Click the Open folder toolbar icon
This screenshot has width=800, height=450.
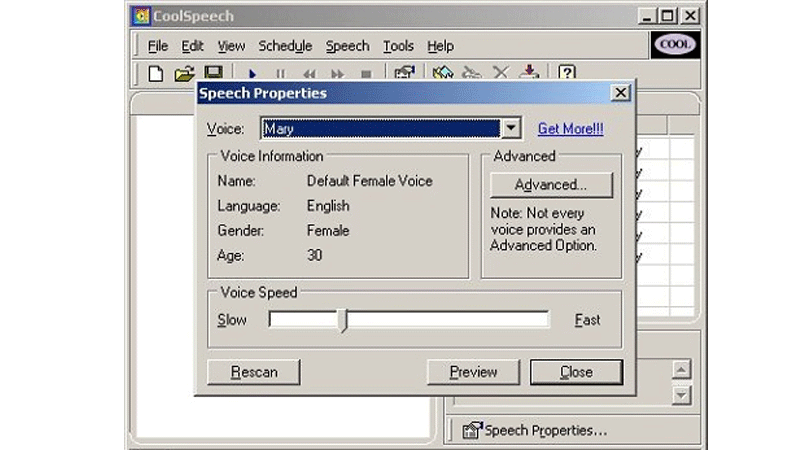coord(184,73)
